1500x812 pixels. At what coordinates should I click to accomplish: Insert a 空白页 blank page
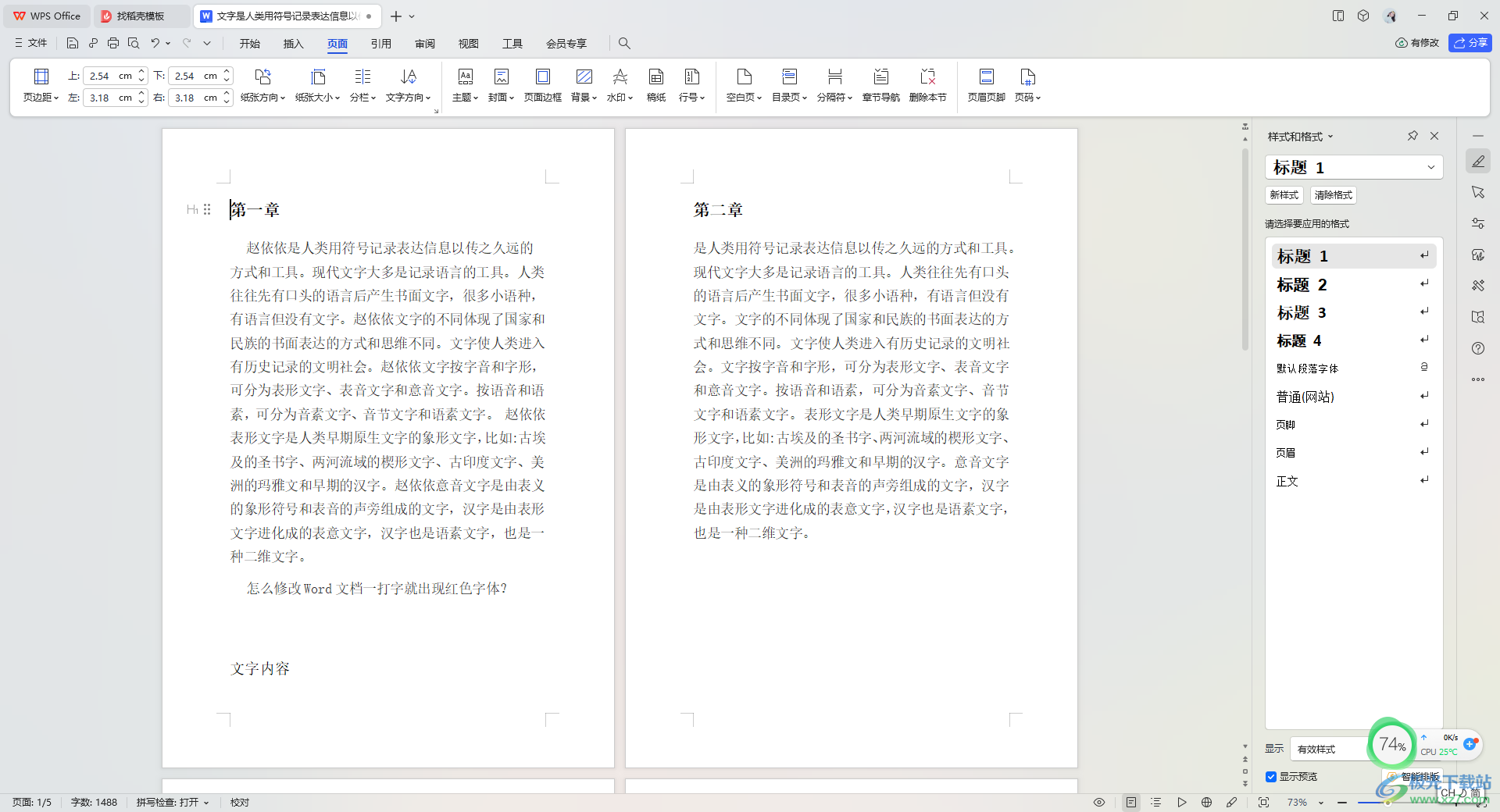[x=744, y=85]
